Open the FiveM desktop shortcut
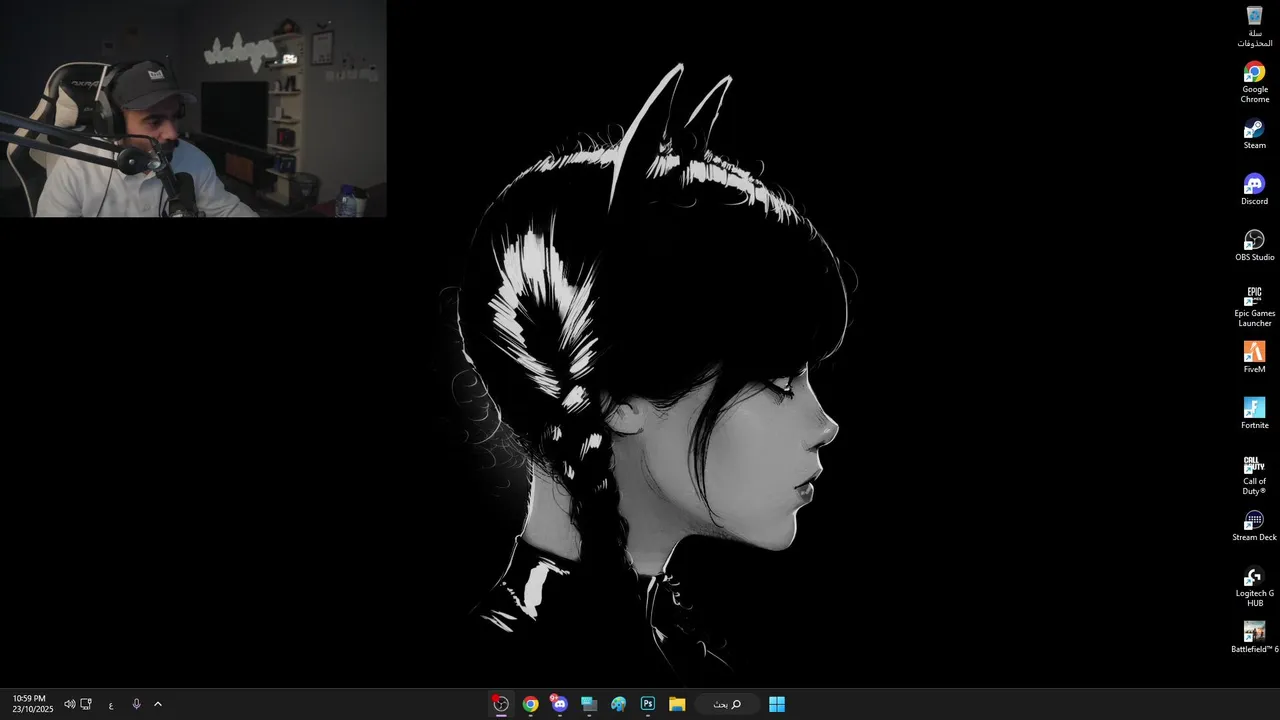Image resolution: width=1280 pixels, height=720 pixels. pyautogui.click(x=1254, y=358)
